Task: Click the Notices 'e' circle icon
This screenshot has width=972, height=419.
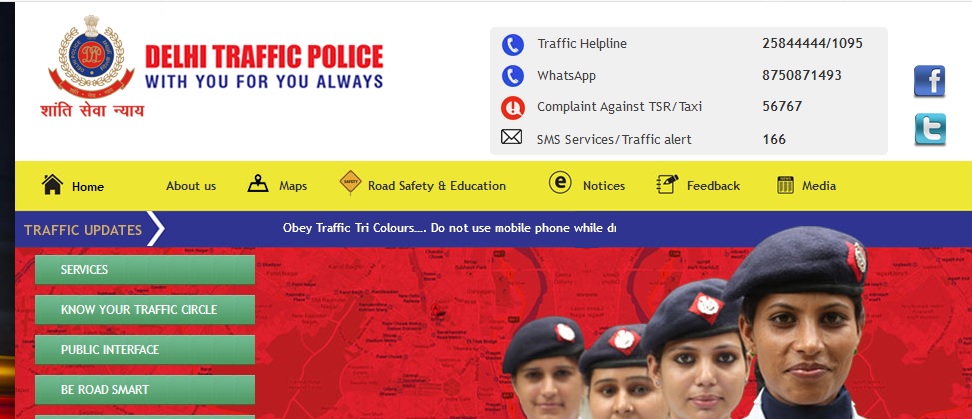Action: [560, 182]
